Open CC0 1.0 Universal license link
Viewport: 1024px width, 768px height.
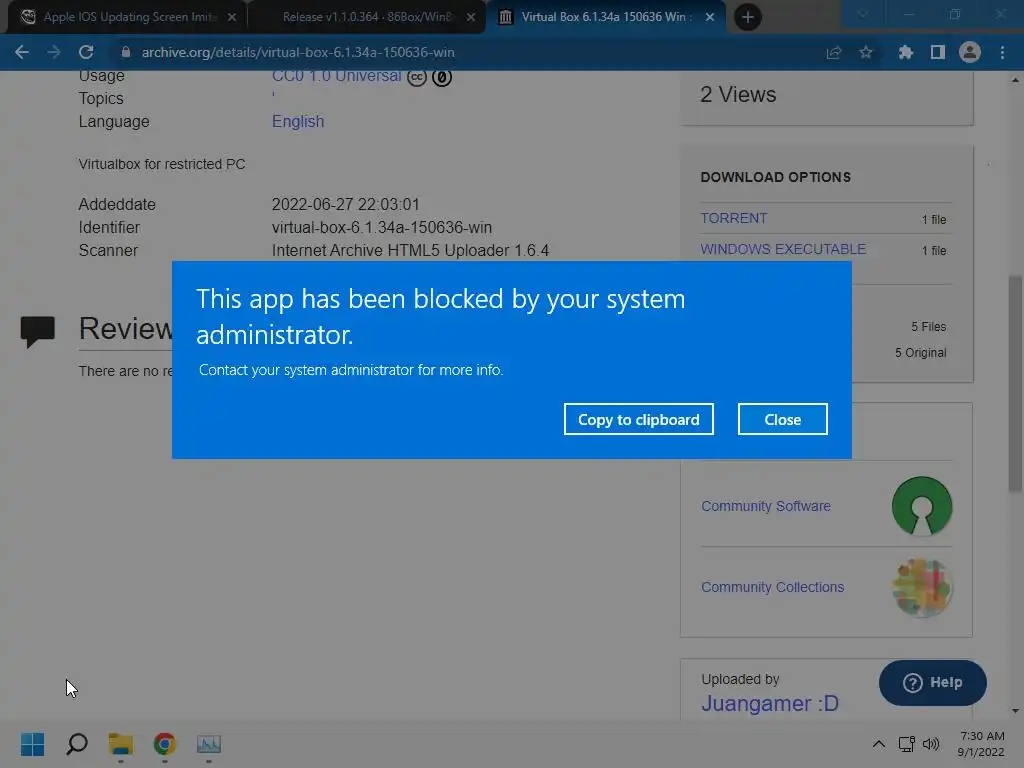pyautogui.click(x=336, y=76)
